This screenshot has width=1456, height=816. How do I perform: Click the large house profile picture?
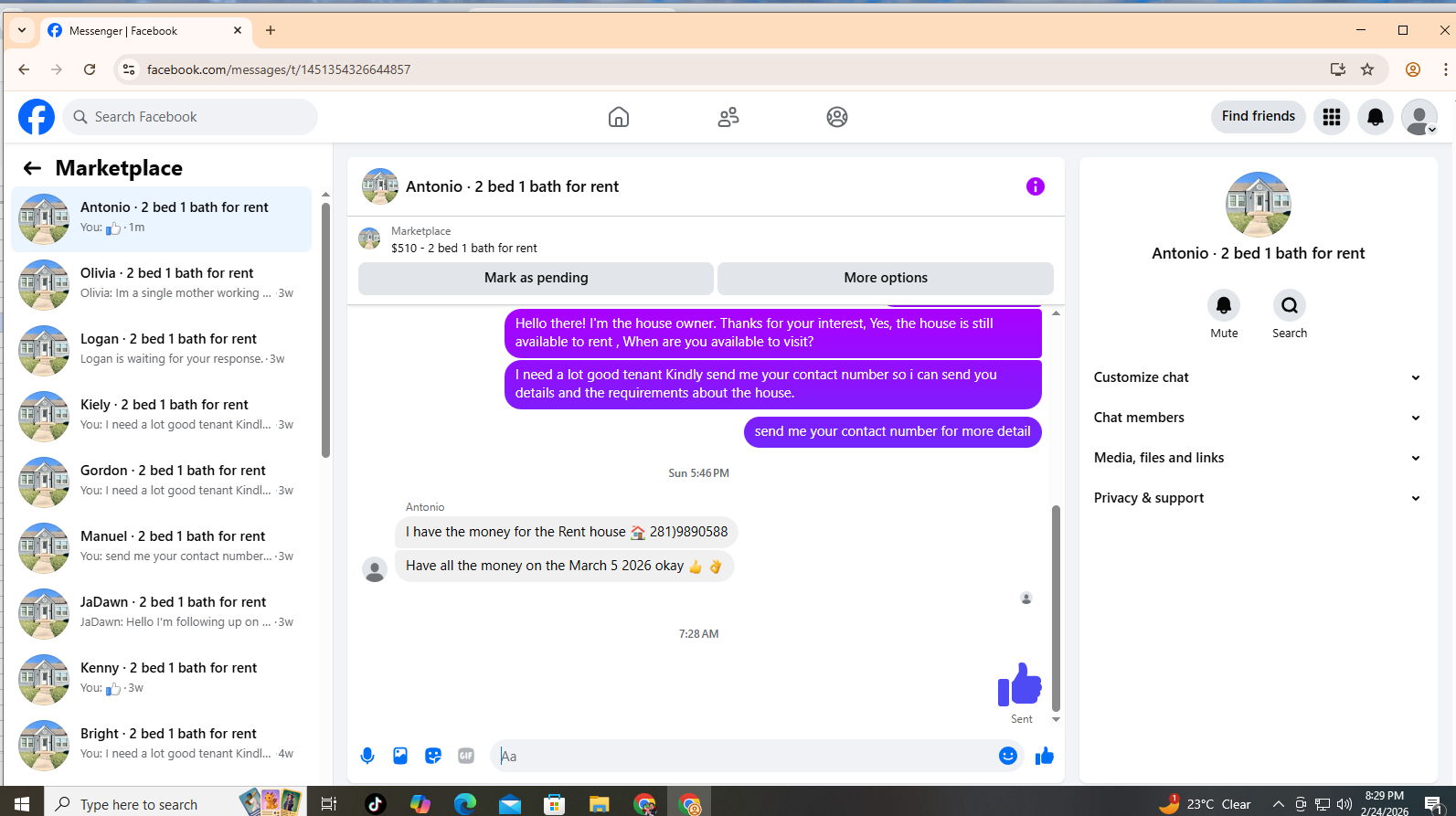point(1259,205)
